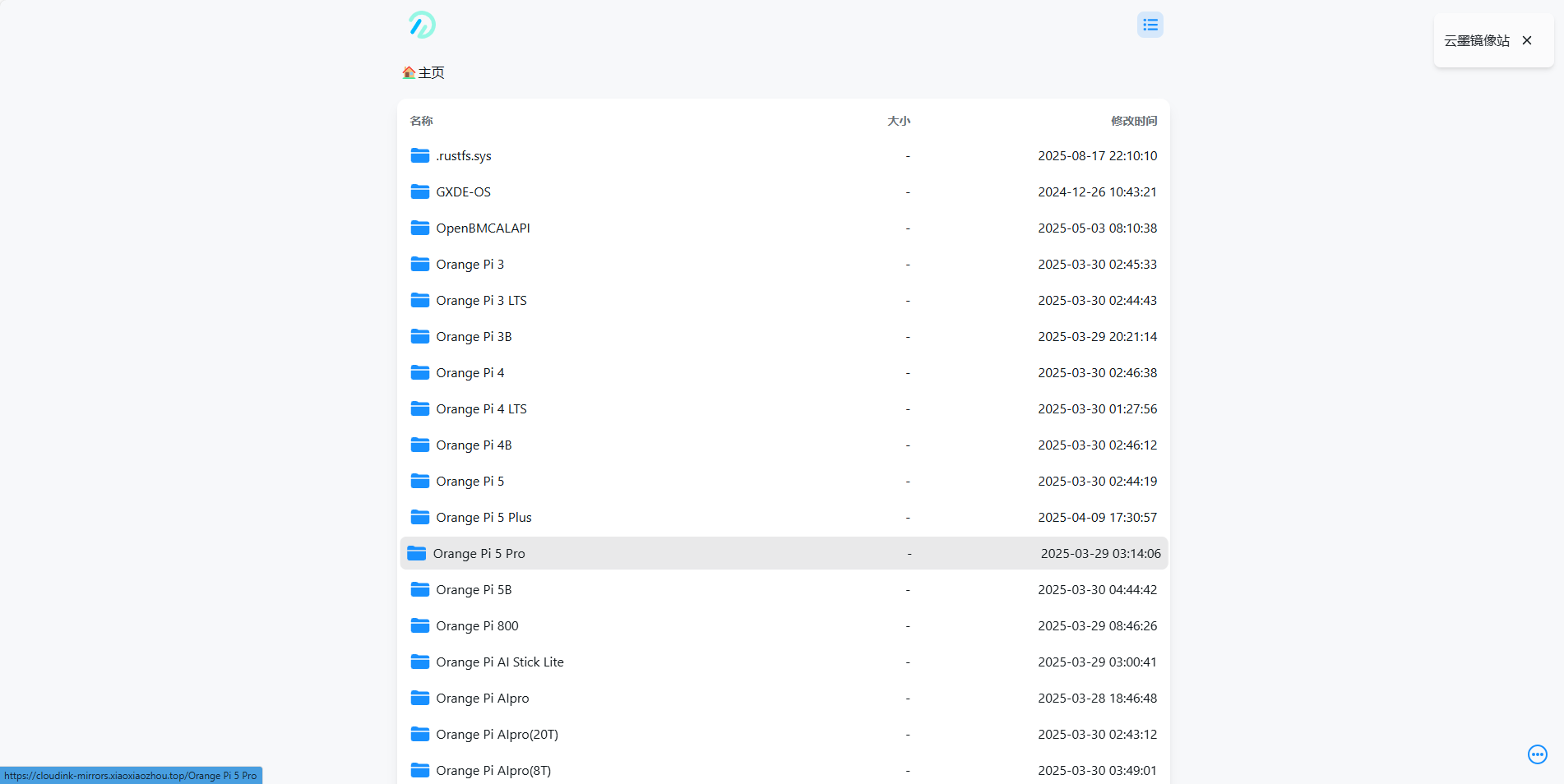Open the Orange Pi 3 LTS folder name
The width and height of the screenshot is (1564, 784).
coord(481,301)
